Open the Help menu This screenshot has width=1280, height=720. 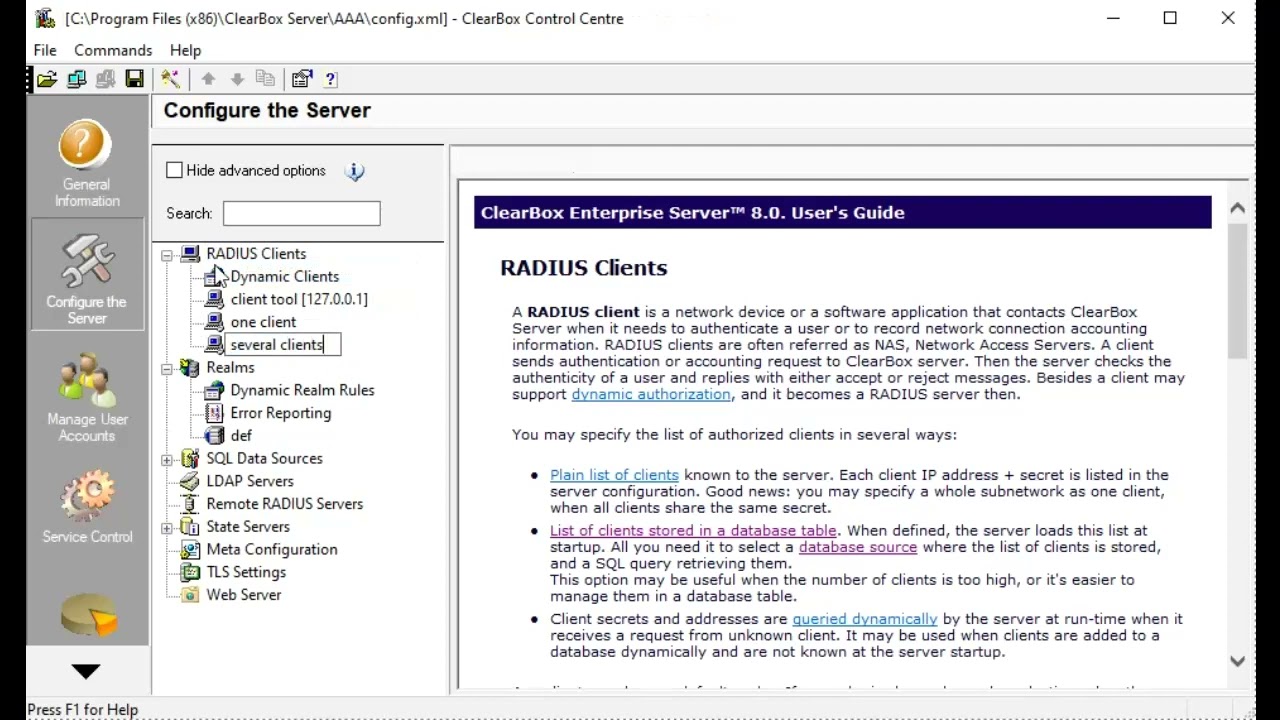[x=185, y=50]
